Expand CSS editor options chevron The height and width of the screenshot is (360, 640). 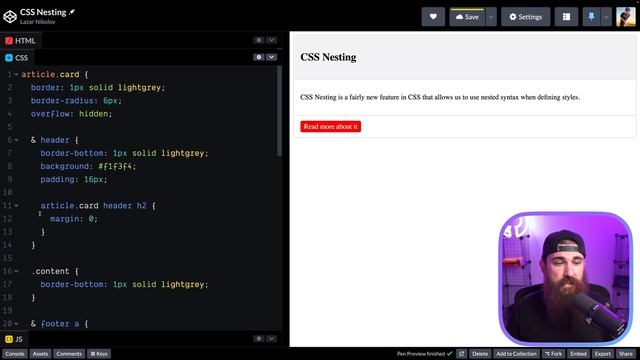271,57
